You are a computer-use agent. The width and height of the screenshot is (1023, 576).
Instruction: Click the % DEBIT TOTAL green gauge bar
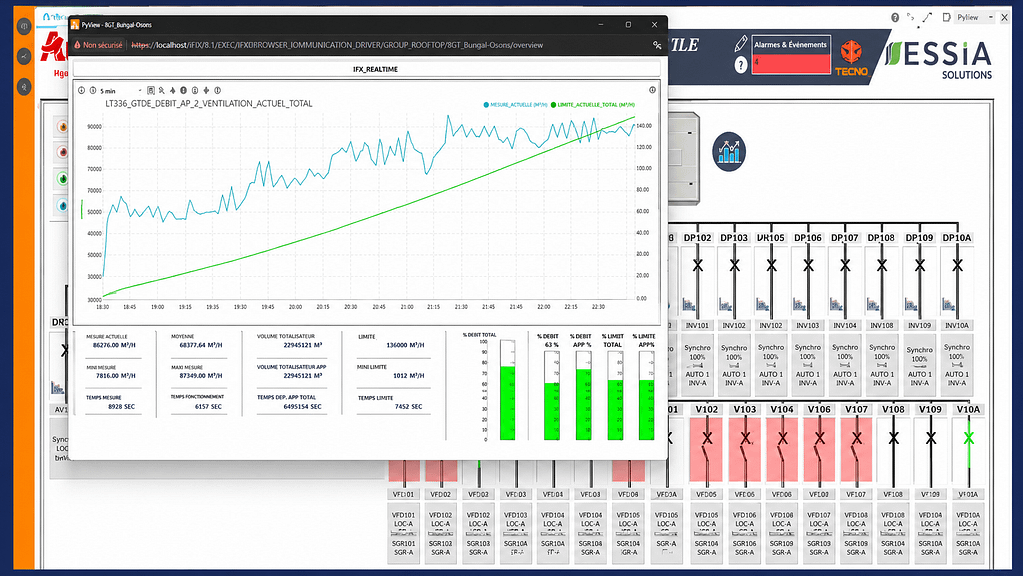[x=508, y=402]
